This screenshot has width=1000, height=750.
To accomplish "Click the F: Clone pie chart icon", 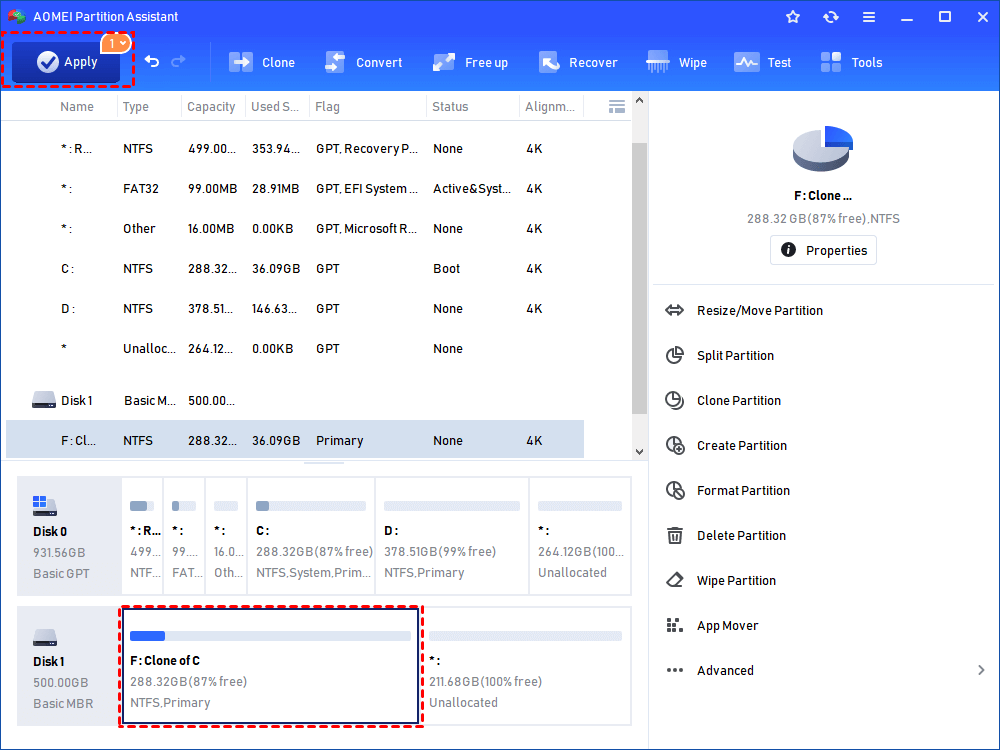I will coord(823,149).
